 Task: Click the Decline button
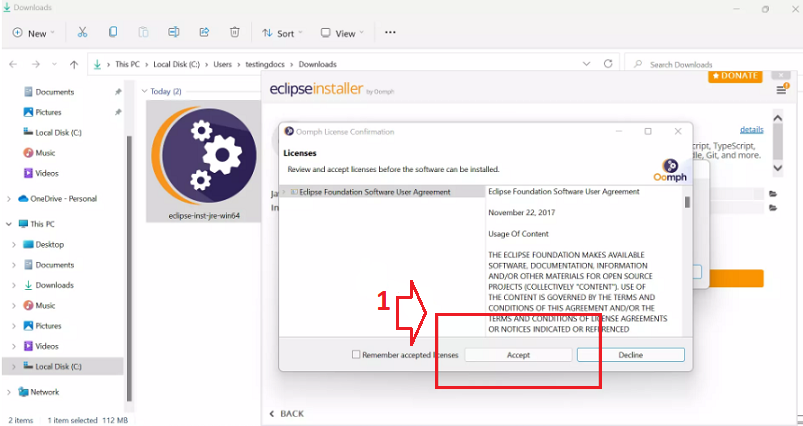(630, 355)
